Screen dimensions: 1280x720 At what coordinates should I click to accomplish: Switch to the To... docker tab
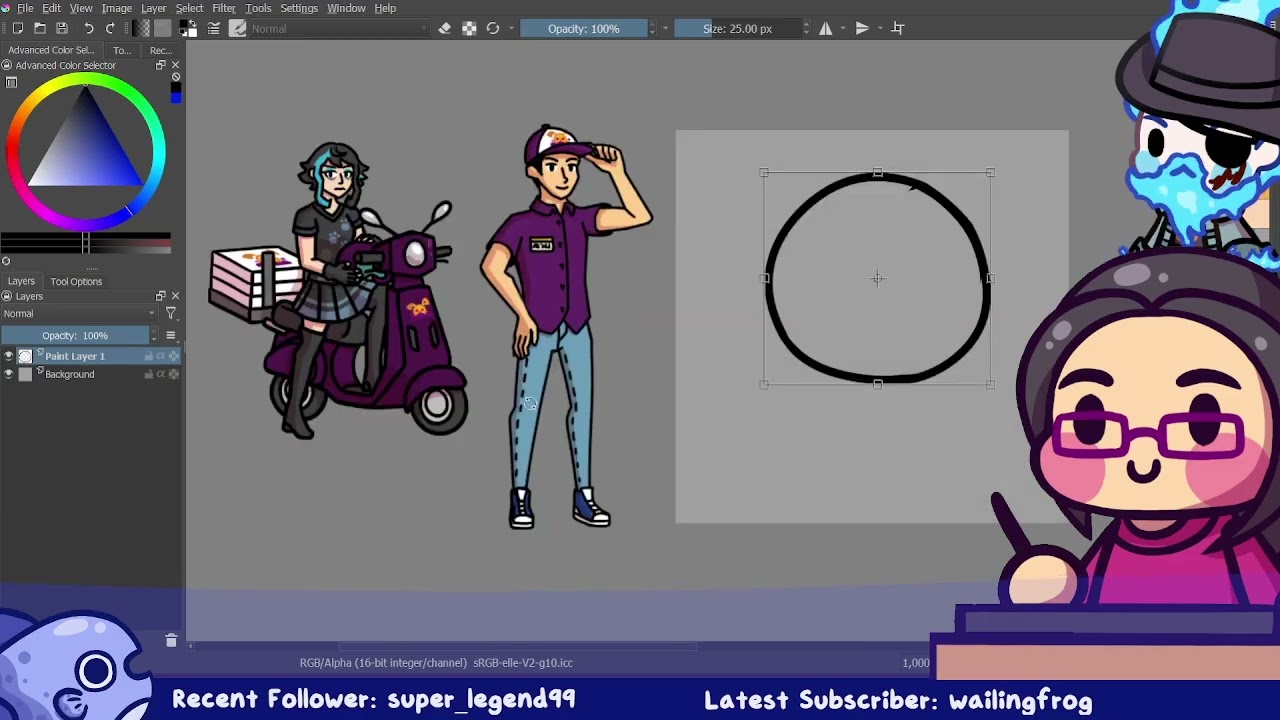[x=122, y=50]
